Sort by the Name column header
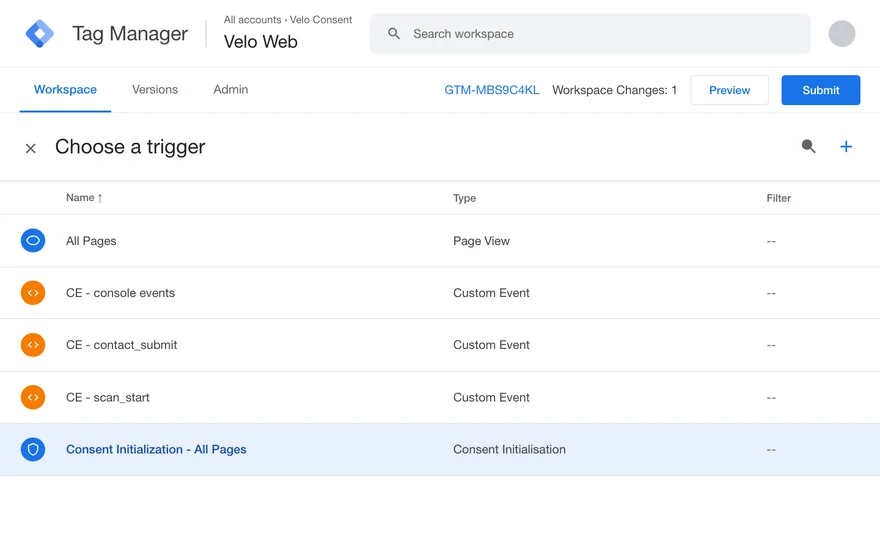The width and height of the screenshot is (880, 550). point(84,198)
